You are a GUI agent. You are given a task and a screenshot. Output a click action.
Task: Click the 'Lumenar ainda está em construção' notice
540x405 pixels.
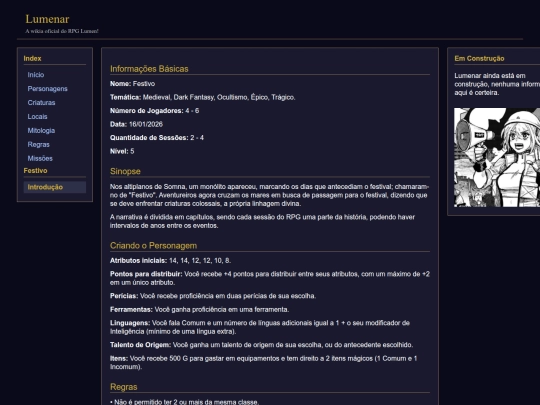(x=497, y=84)
